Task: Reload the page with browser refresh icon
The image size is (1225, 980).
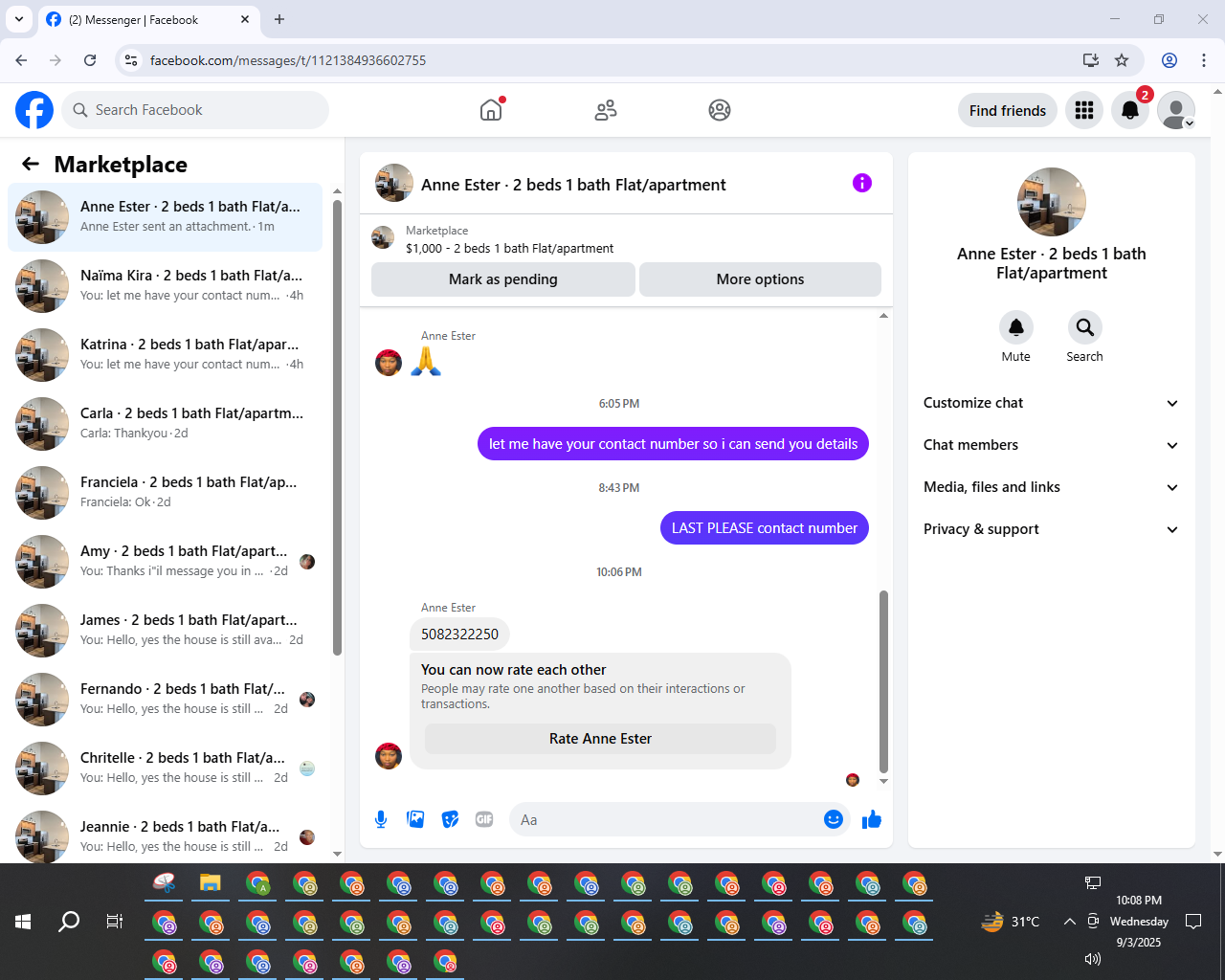Action: tap(90, 60)
